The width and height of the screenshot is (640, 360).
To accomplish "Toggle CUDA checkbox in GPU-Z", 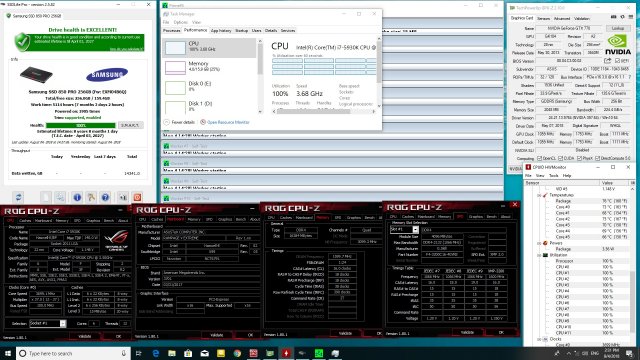I will click(x=560, y=158).
